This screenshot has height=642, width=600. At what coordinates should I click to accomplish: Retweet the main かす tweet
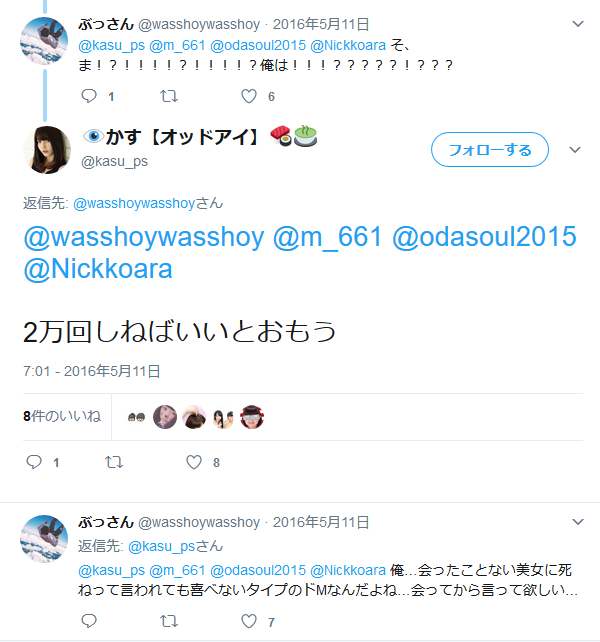point(114,462)
